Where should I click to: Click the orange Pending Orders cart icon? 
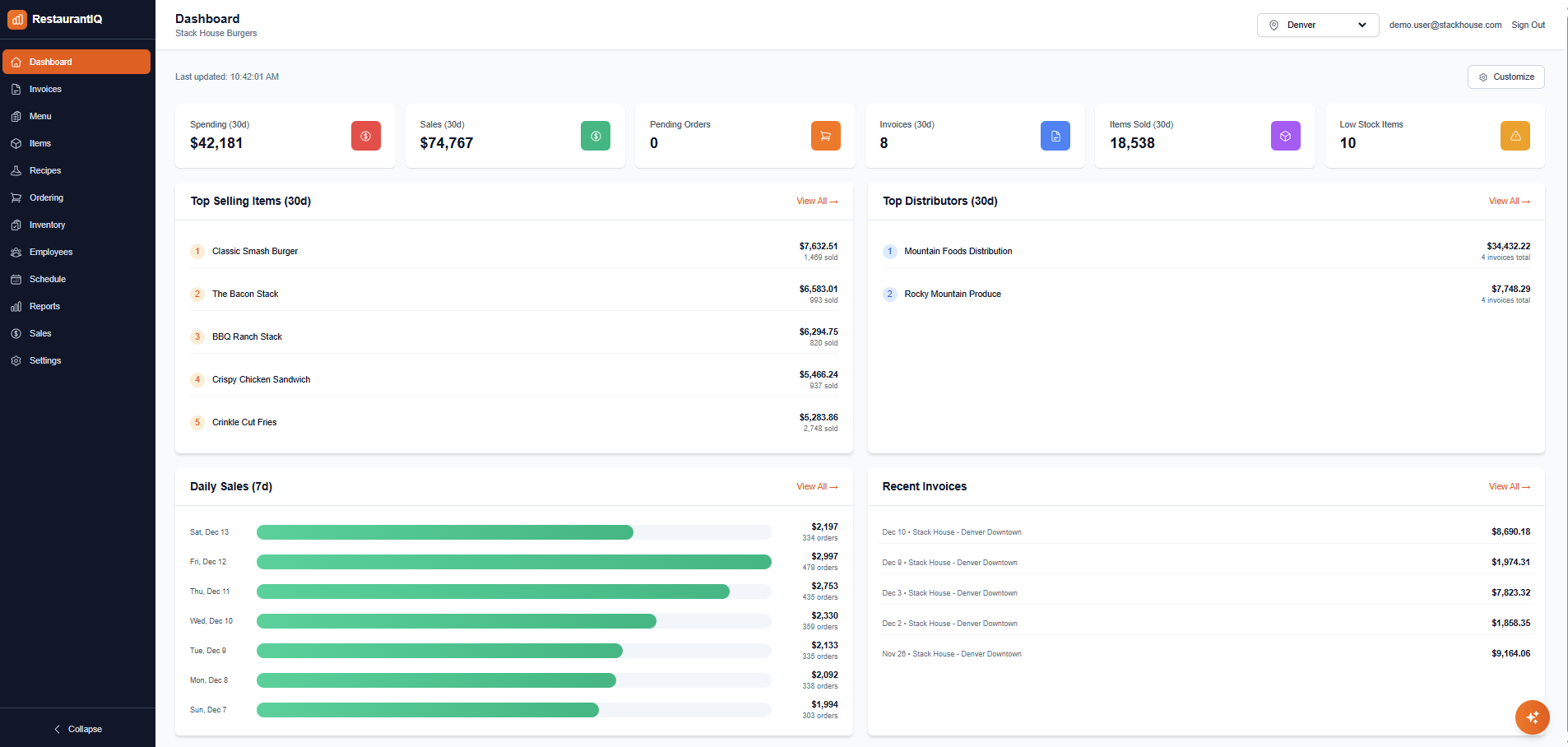pos(826,136)
